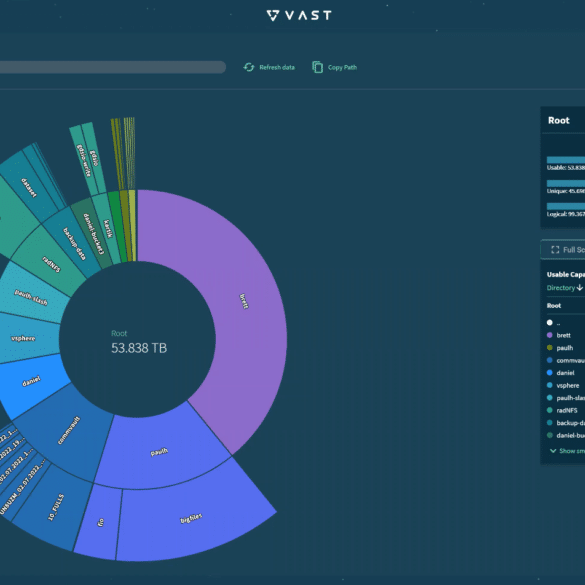
Task: Select the fdsio outer segment
Action: (94, 157)
